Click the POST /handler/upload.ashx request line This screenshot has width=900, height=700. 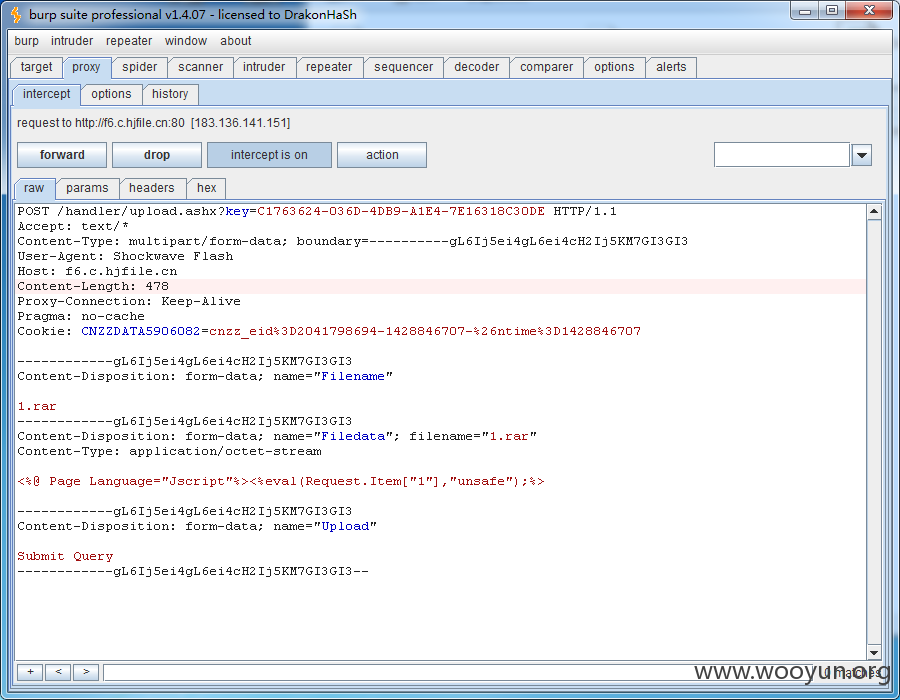tap(317, 211)
